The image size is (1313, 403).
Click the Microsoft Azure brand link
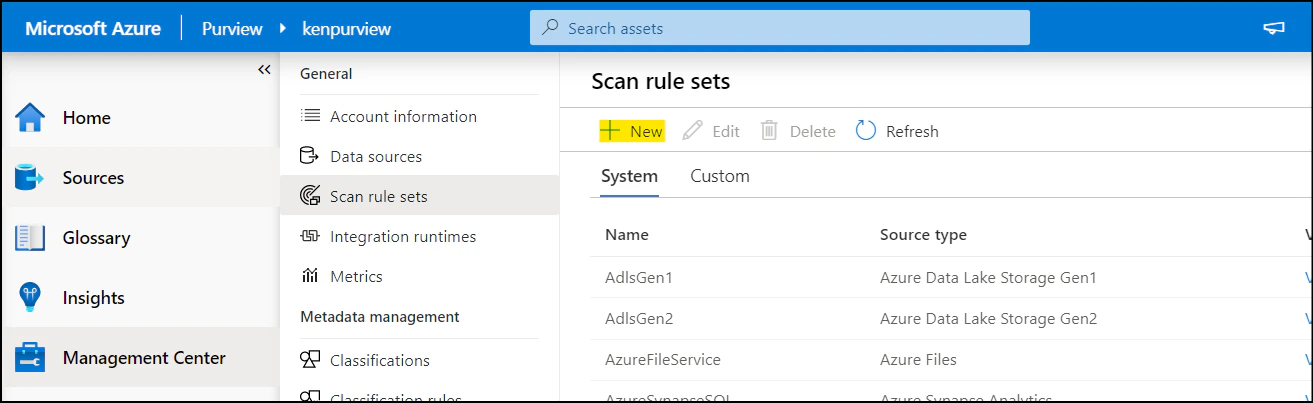coord(93,28)
